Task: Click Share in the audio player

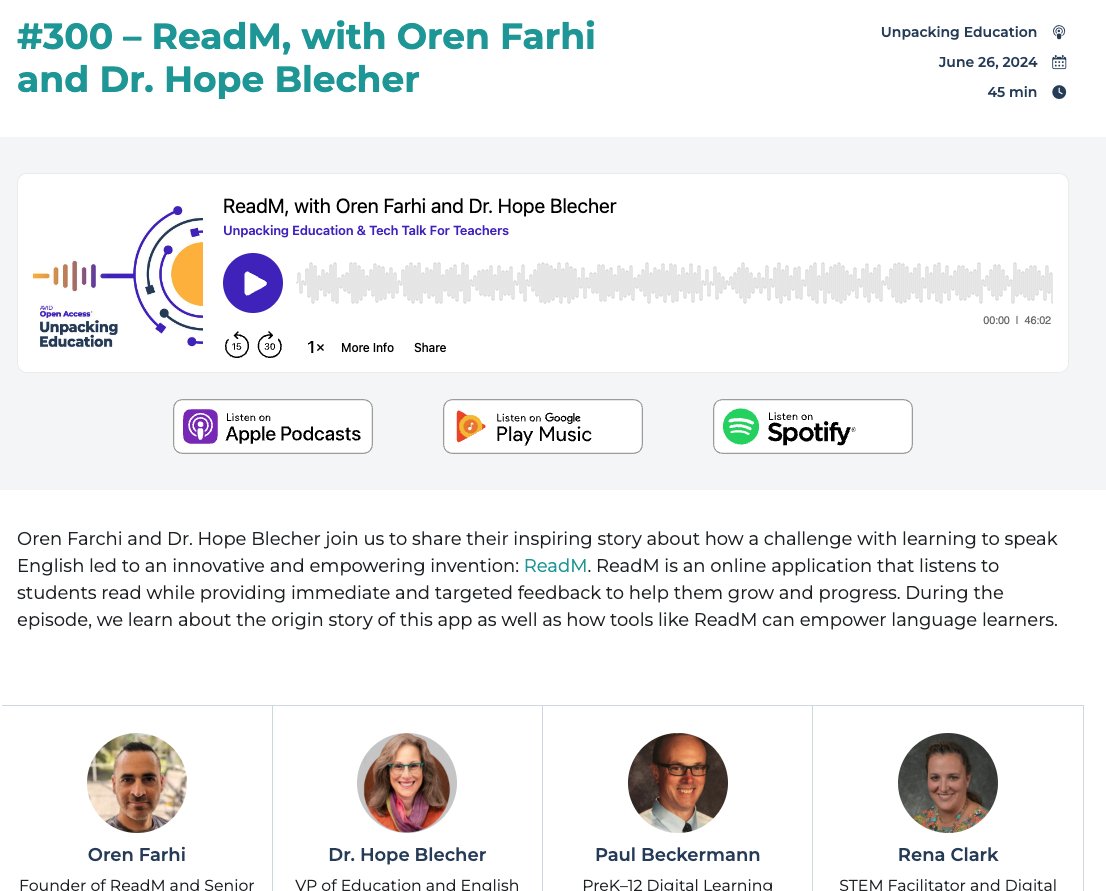Action: [430, 348]
